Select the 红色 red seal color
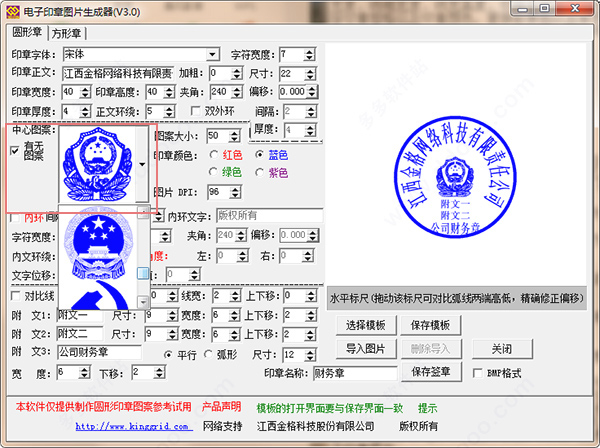 211,155
